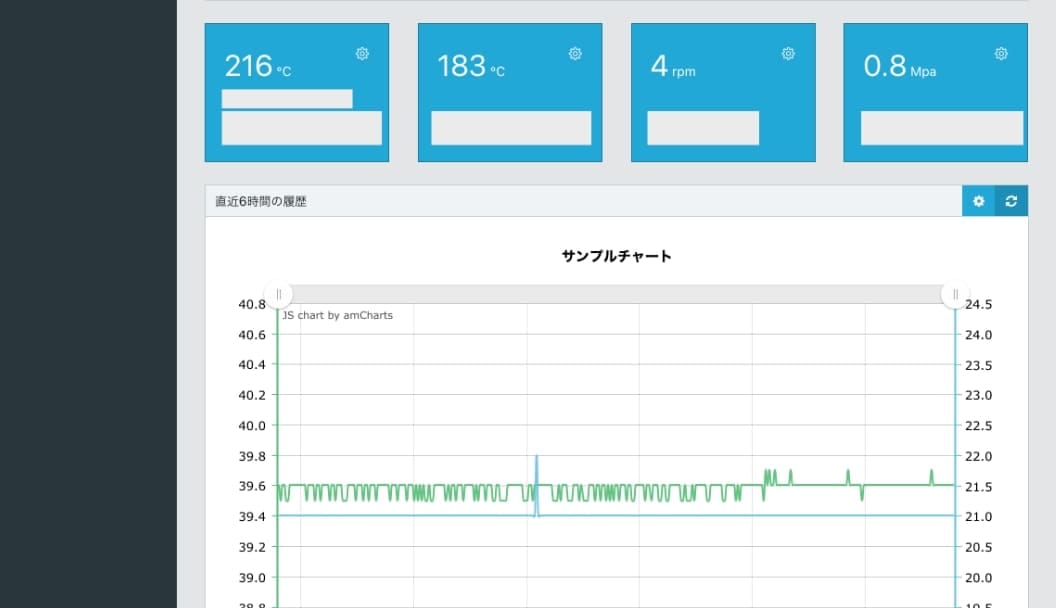Click the サンプルチャート chart title

point(616,256)
